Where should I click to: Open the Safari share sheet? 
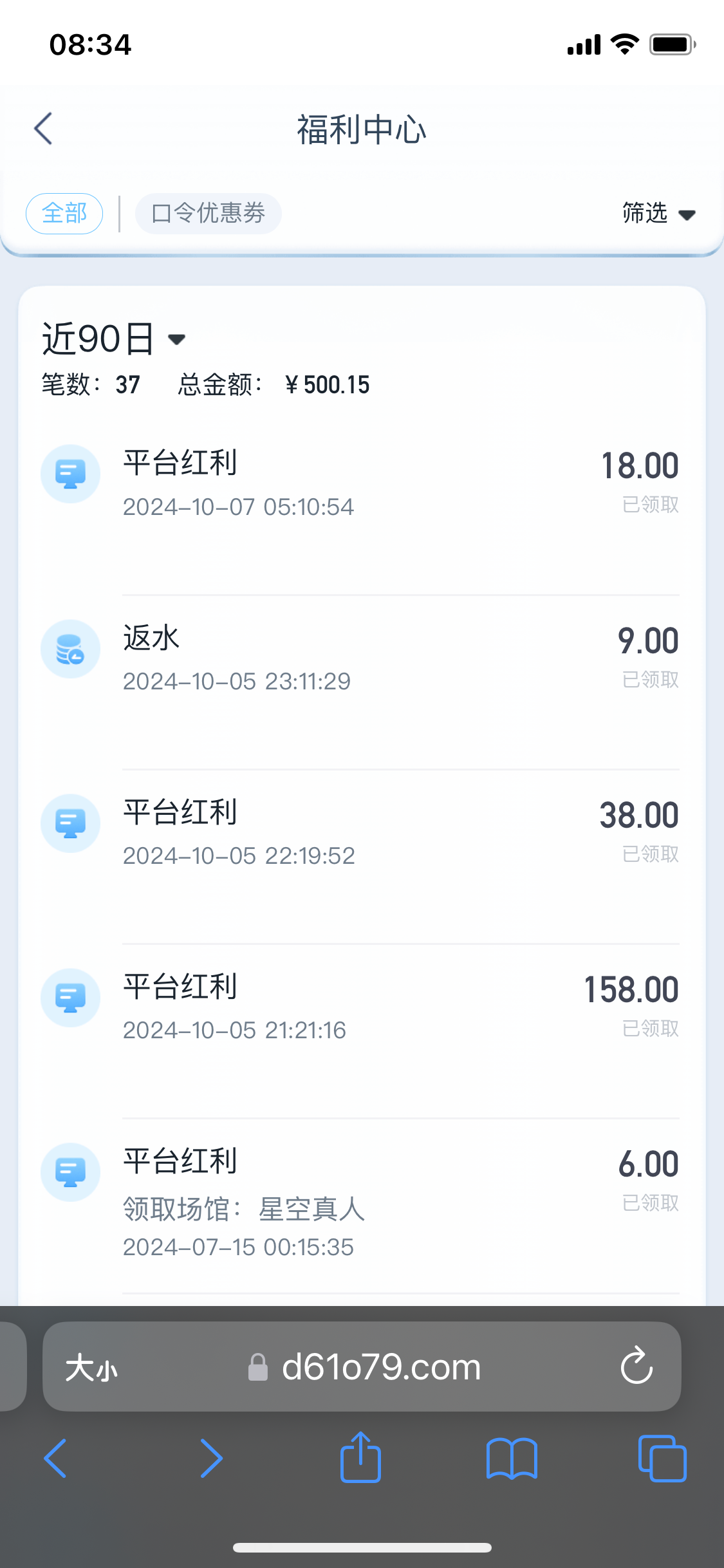360,1458
